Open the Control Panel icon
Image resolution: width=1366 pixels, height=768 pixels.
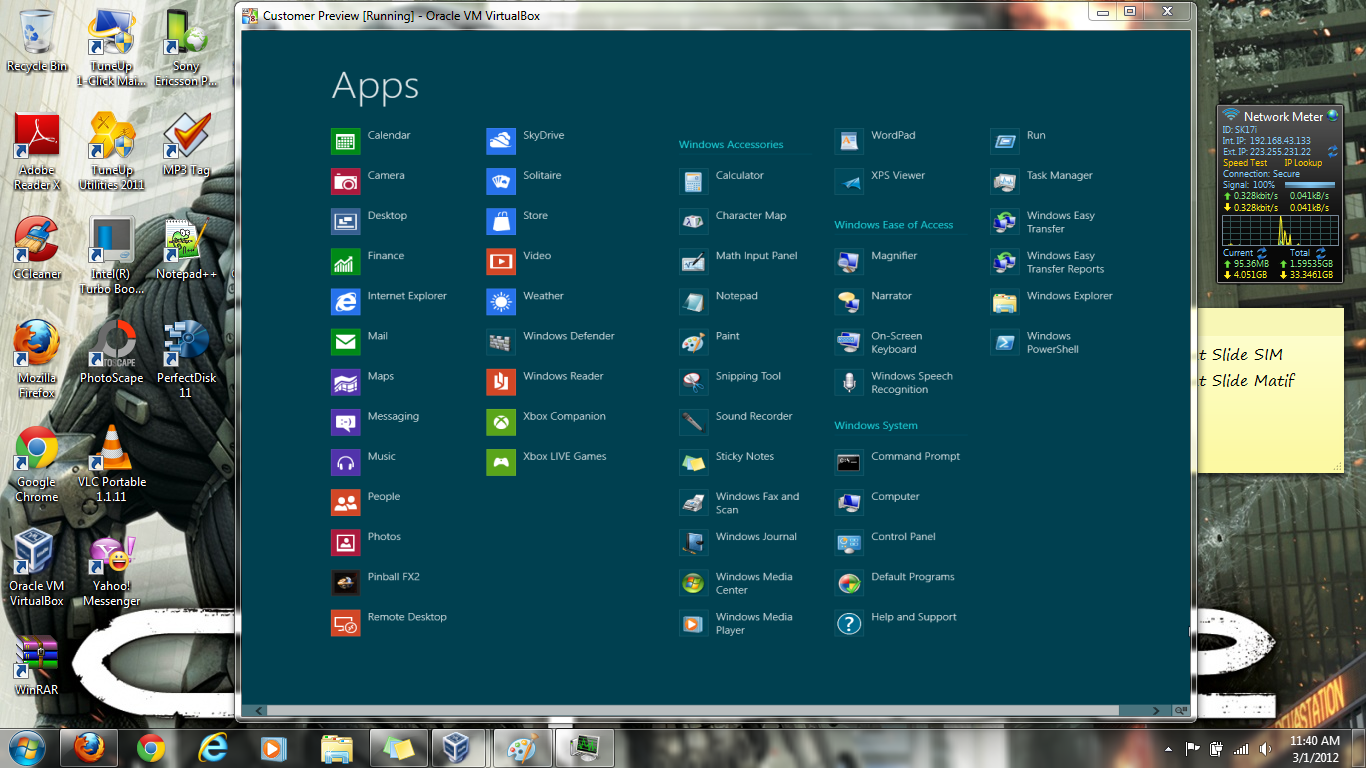(849, 543)
